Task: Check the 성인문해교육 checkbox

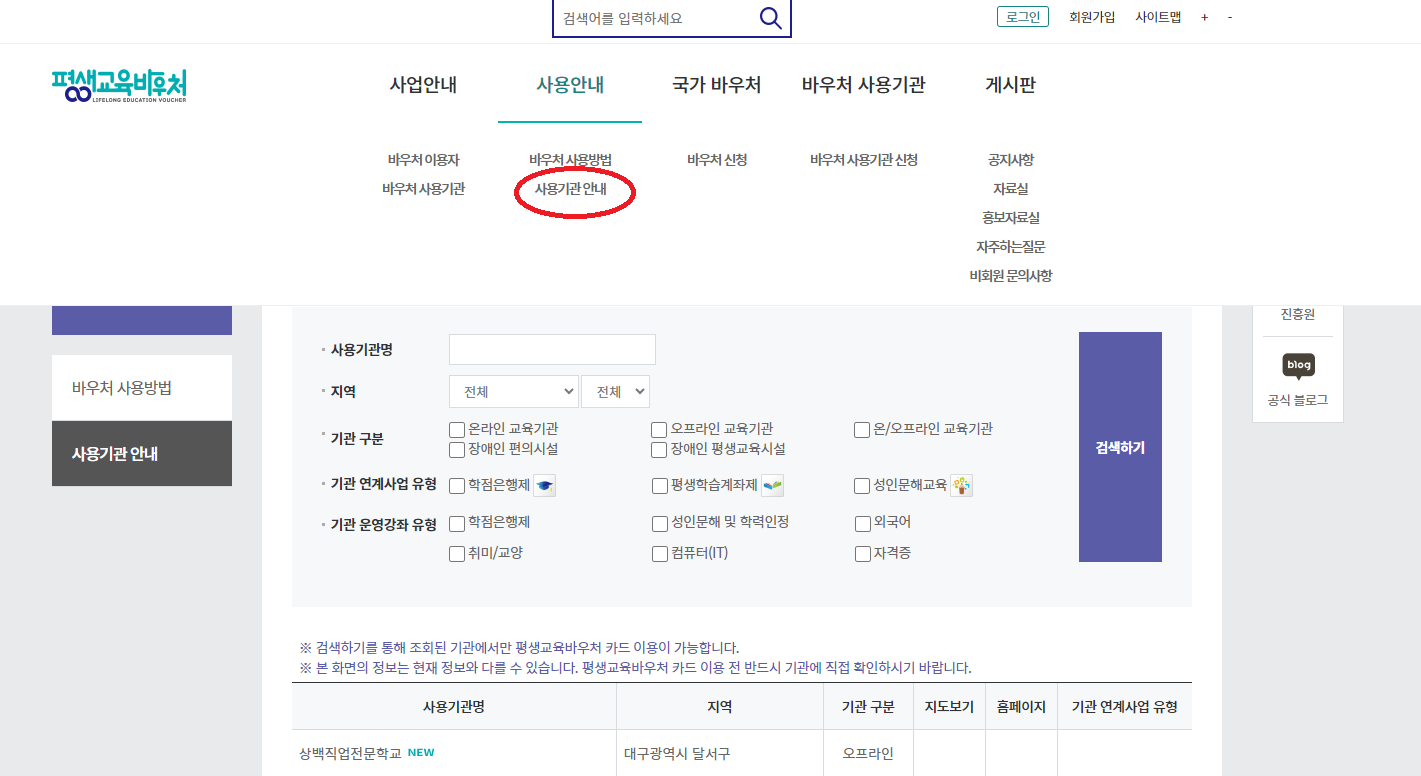Action: pos(862,486)
